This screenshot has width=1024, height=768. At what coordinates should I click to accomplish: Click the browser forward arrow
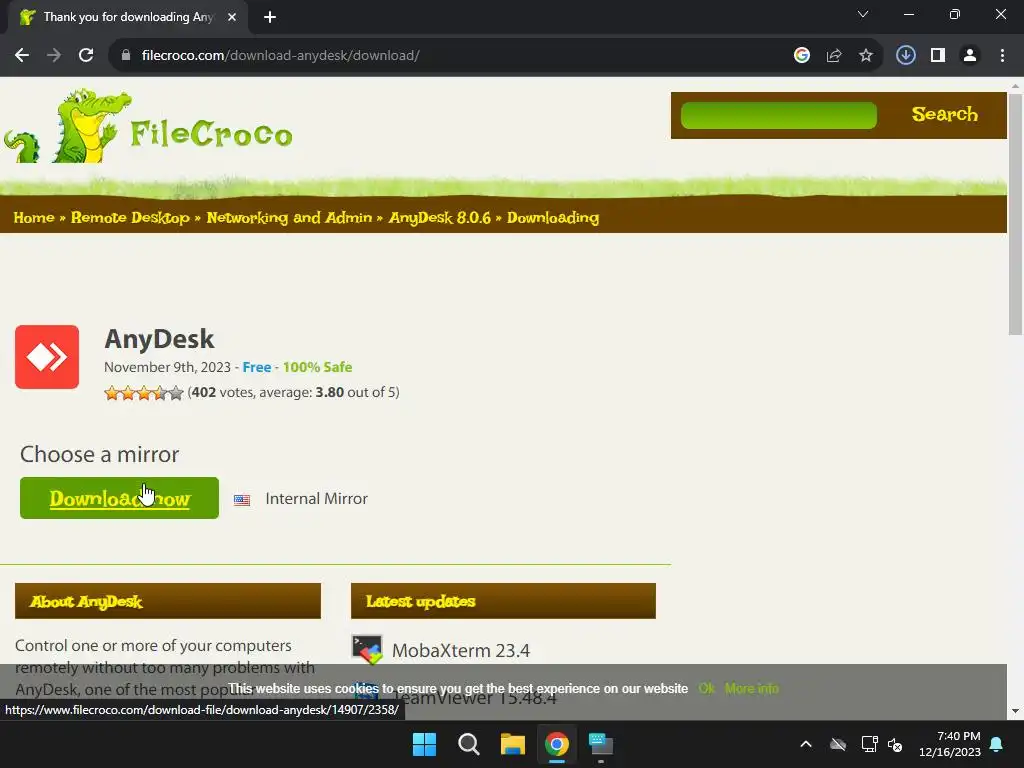54,56
